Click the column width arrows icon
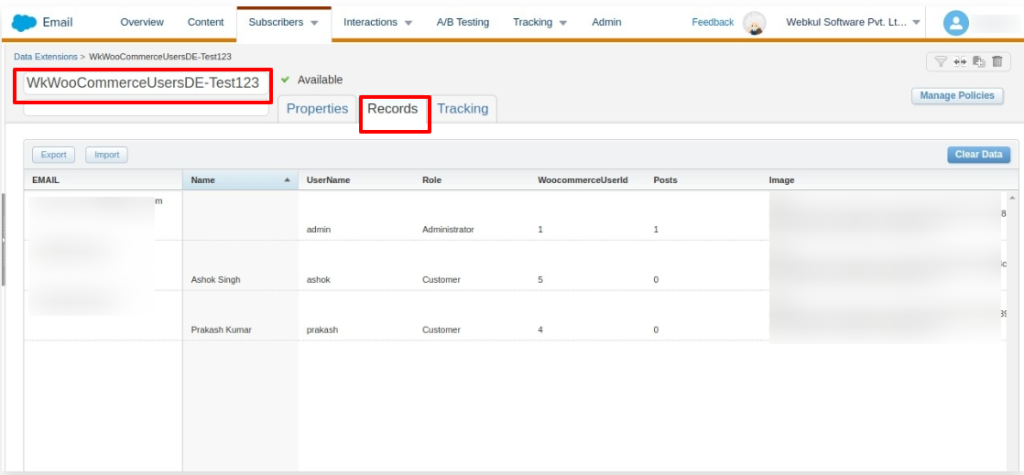This screenshot has height=475, width=1024. pyautogui.click(x=960, y=62)
